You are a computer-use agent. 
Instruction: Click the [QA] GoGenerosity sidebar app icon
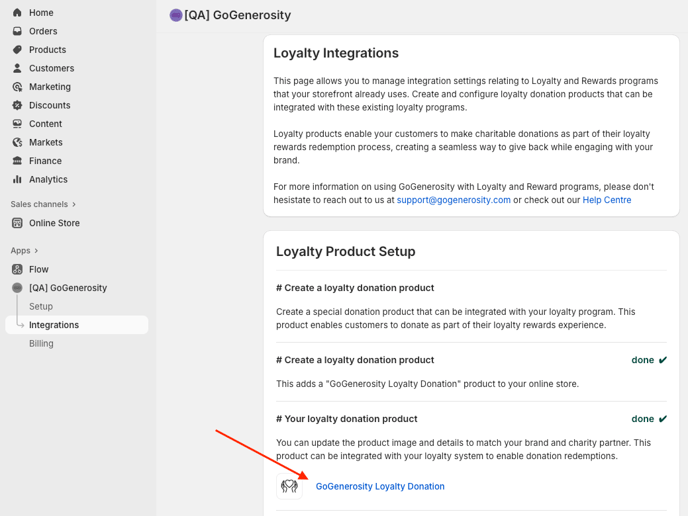[17, 288]
